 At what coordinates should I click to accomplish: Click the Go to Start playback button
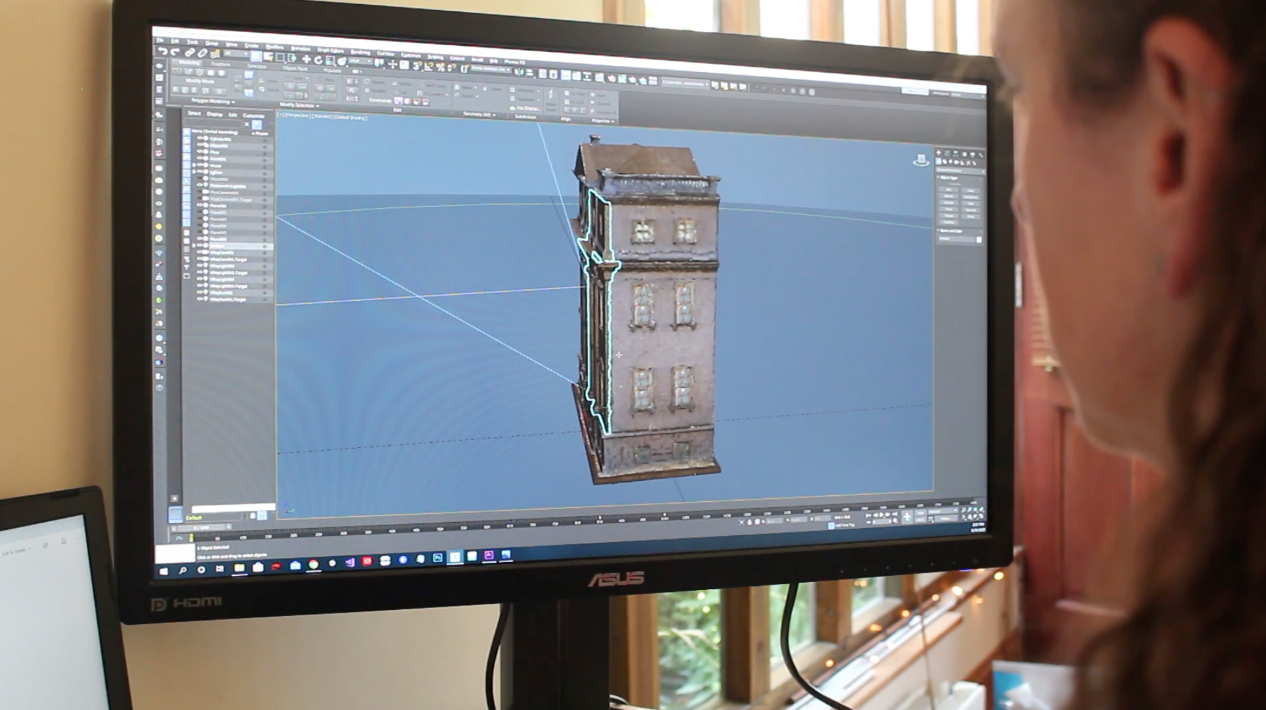pos(868,516)
